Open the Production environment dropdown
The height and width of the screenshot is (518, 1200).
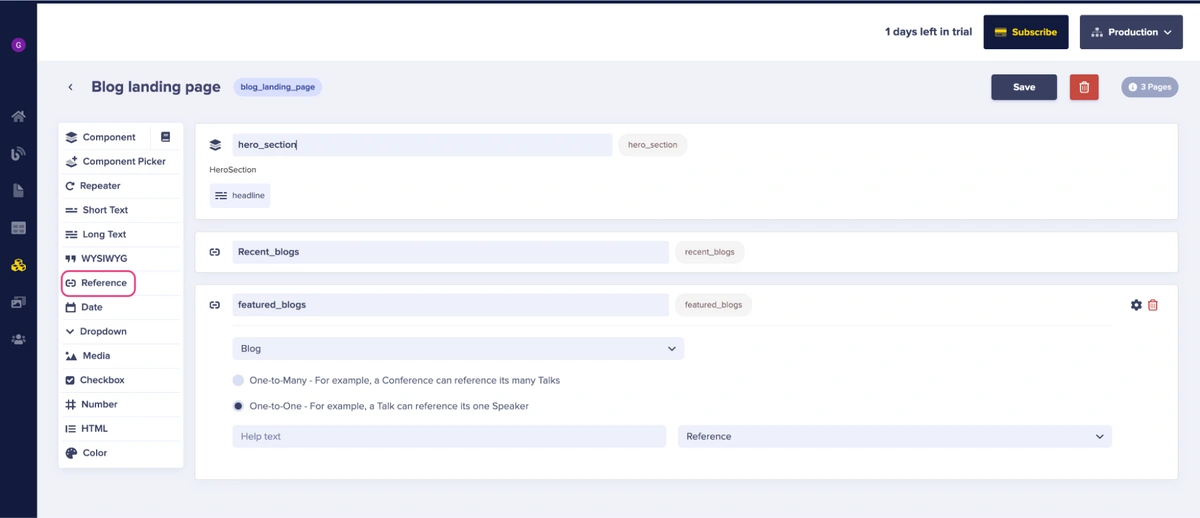(1131, 32)
